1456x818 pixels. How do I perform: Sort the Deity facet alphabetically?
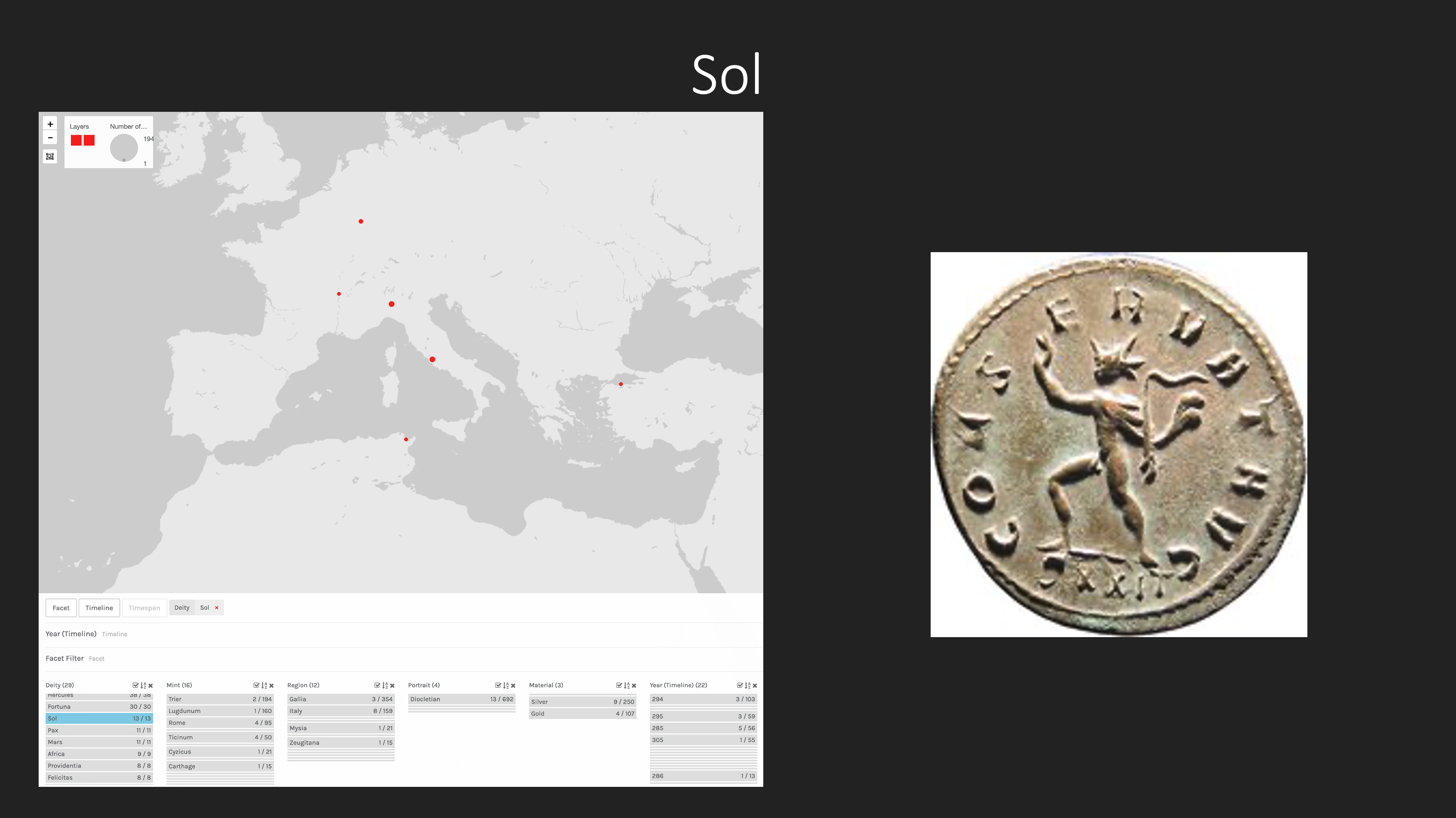(143, 685)
